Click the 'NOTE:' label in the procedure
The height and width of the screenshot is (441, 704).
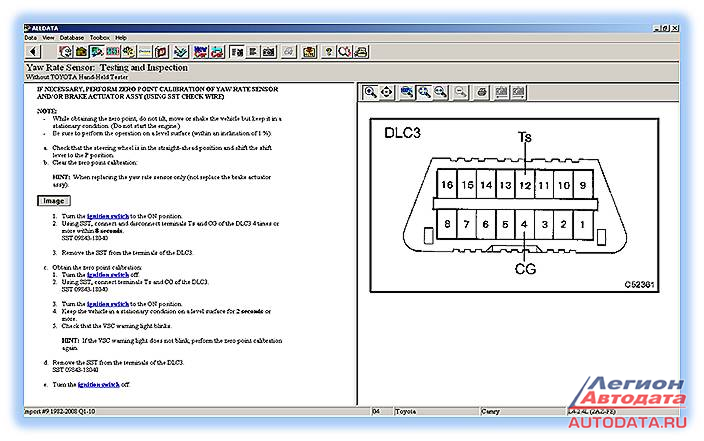pyautogui.click(x=47, y=111)
